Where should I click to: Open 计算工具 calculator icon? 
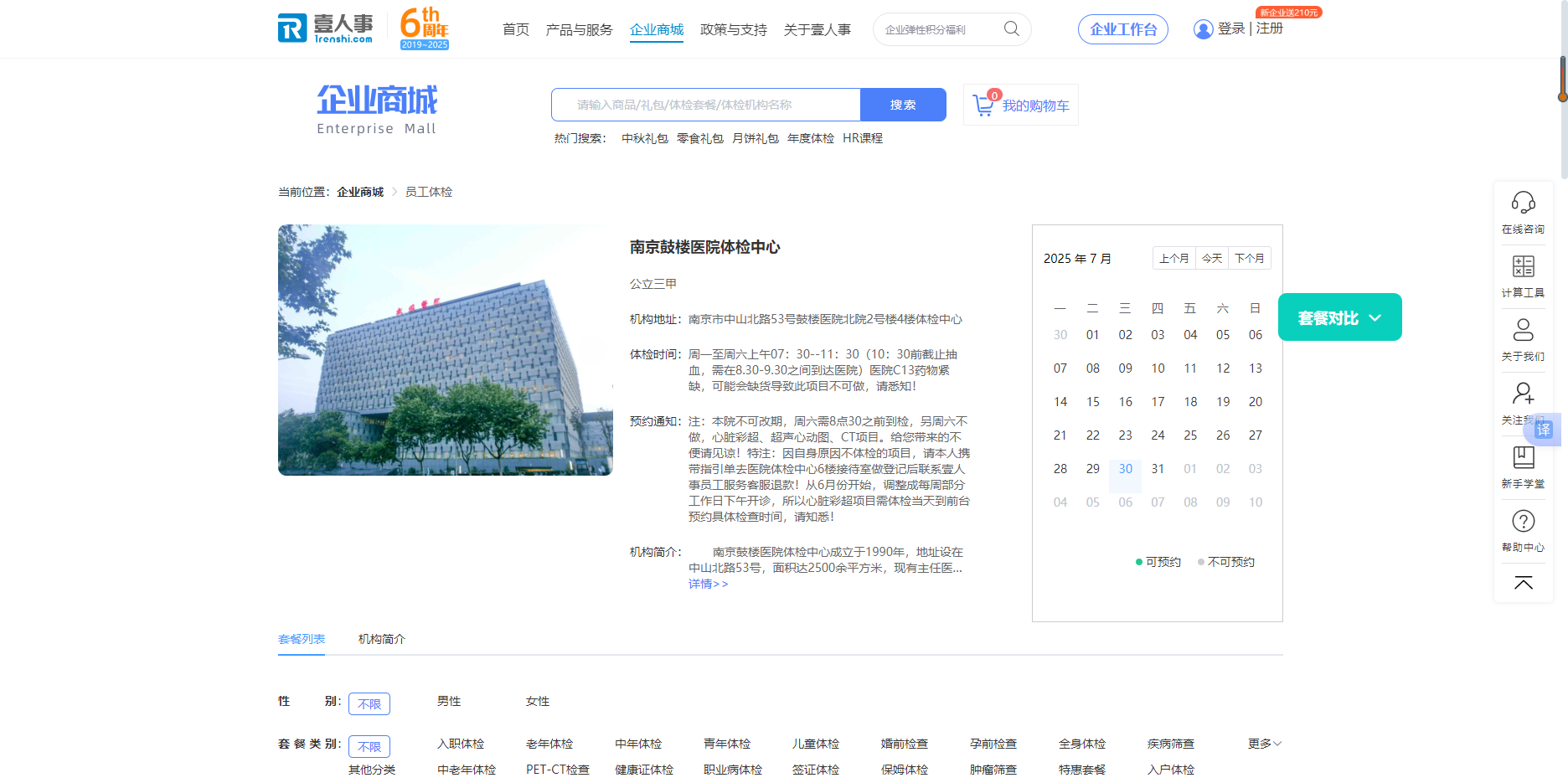[x=1523, y=266]
